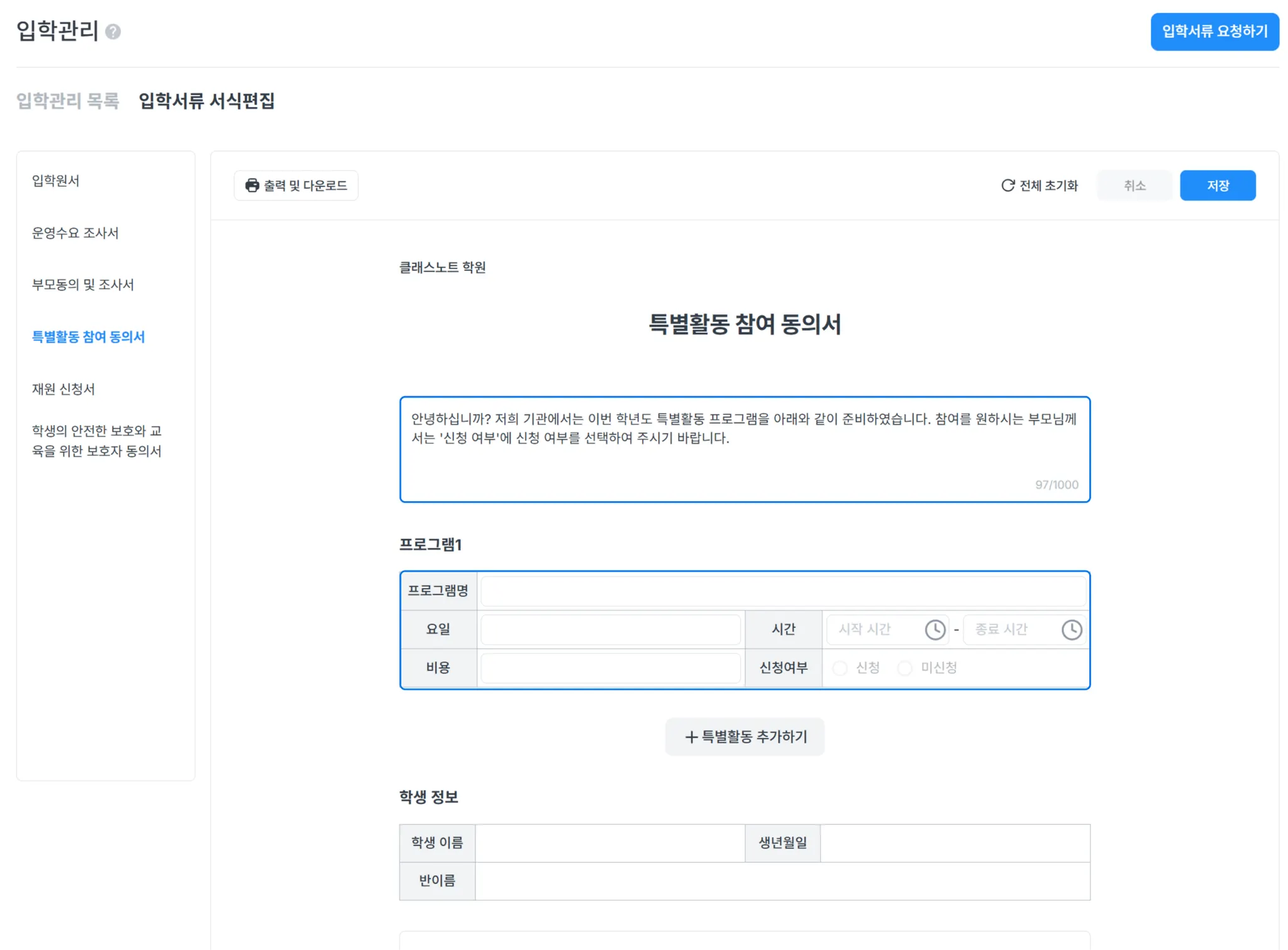Focus the 프로그램명 input field

click(782, 591)
